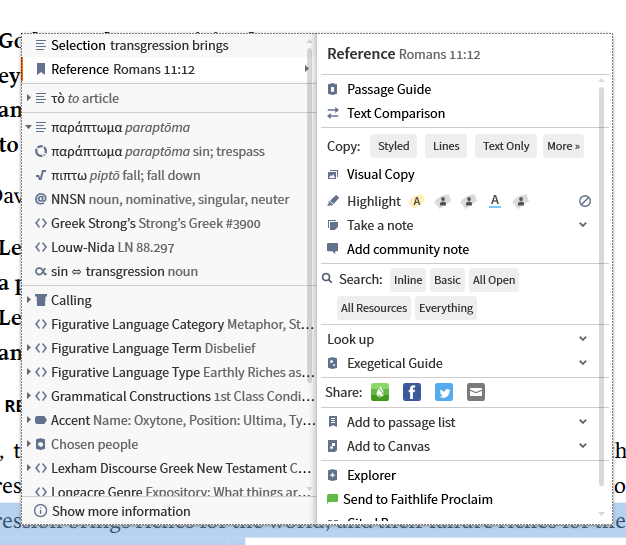Screen dimensions: 626x545
Task: Expand the τὸ to article row
Action: click(29, 98)
